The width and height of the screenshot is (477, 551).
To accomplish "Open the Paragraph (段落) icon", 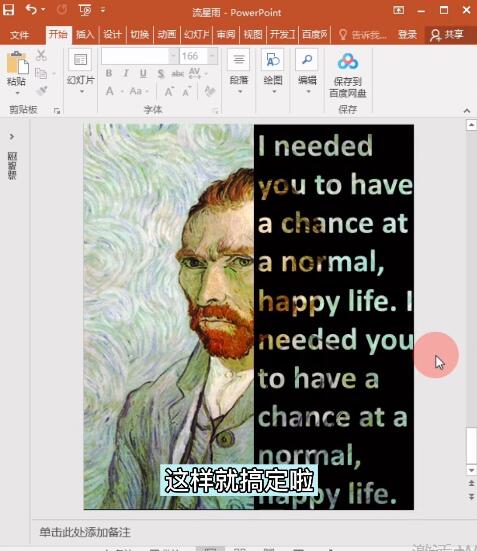I will 239,60.
